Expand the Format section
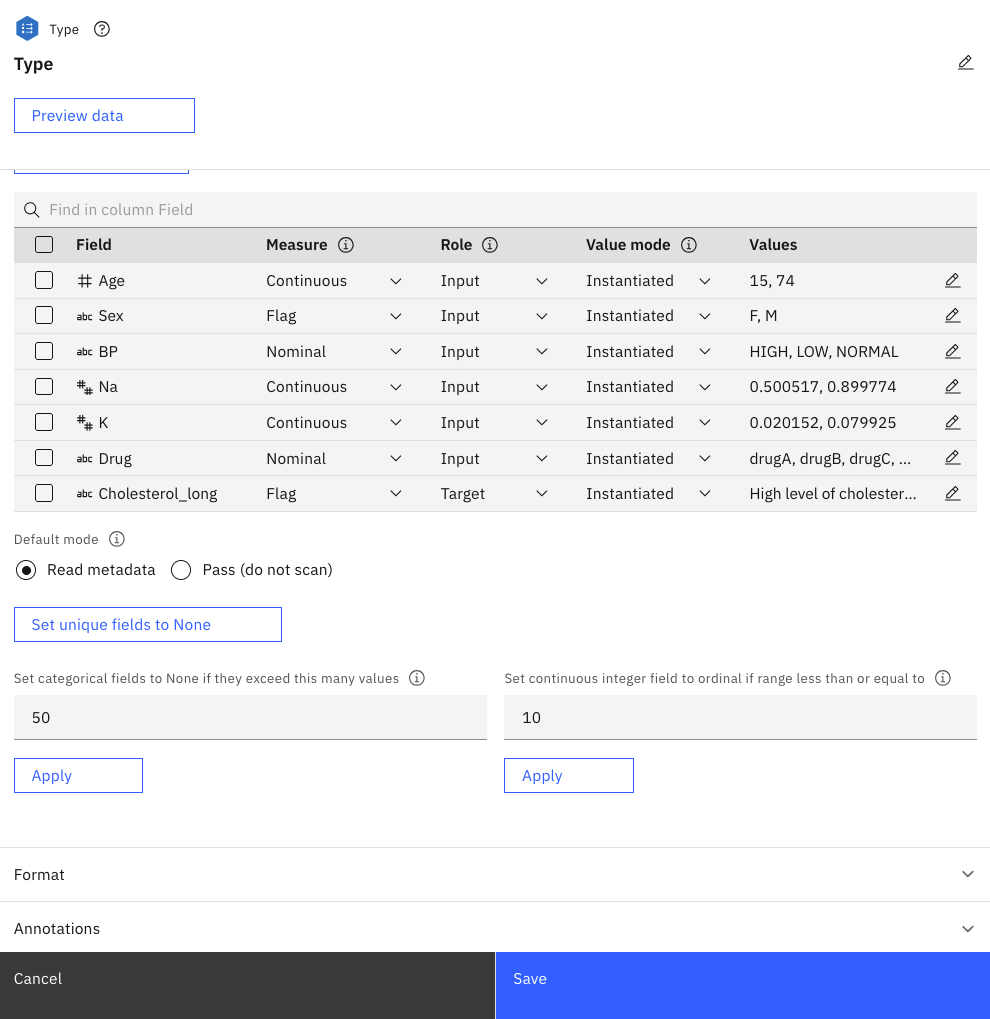The height and width of the screenshot is (1019, 990). pos(495,875)
